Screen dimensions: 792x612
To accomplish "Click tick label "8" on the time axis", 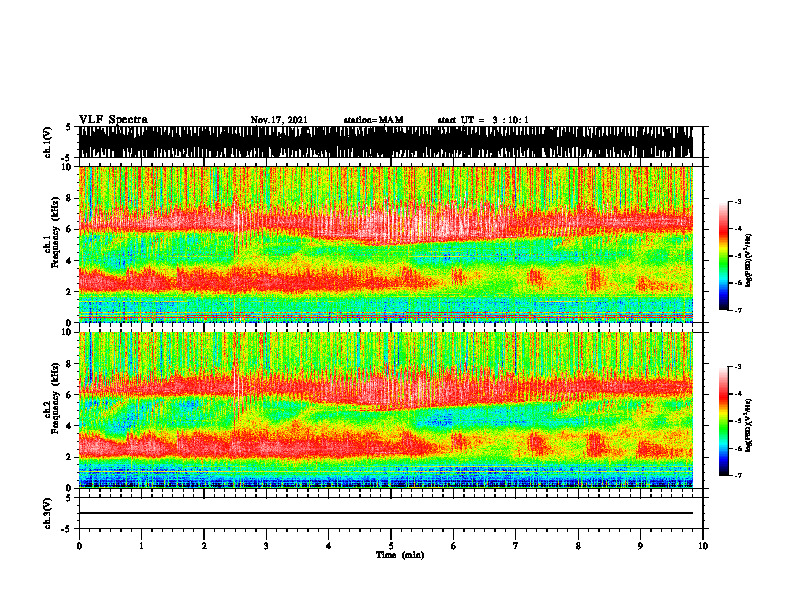I will point(578,546).
